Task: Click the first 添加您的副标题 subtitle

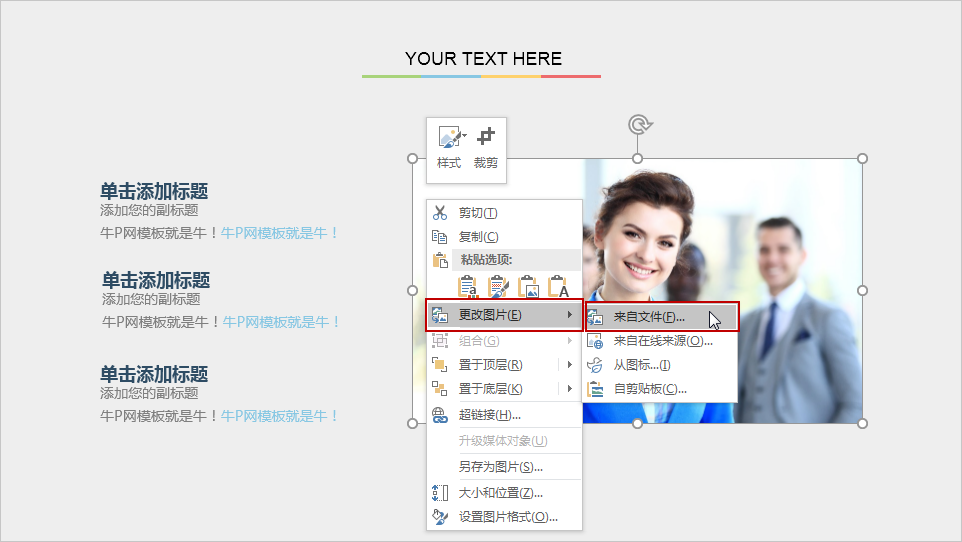Action: point(149,210)
